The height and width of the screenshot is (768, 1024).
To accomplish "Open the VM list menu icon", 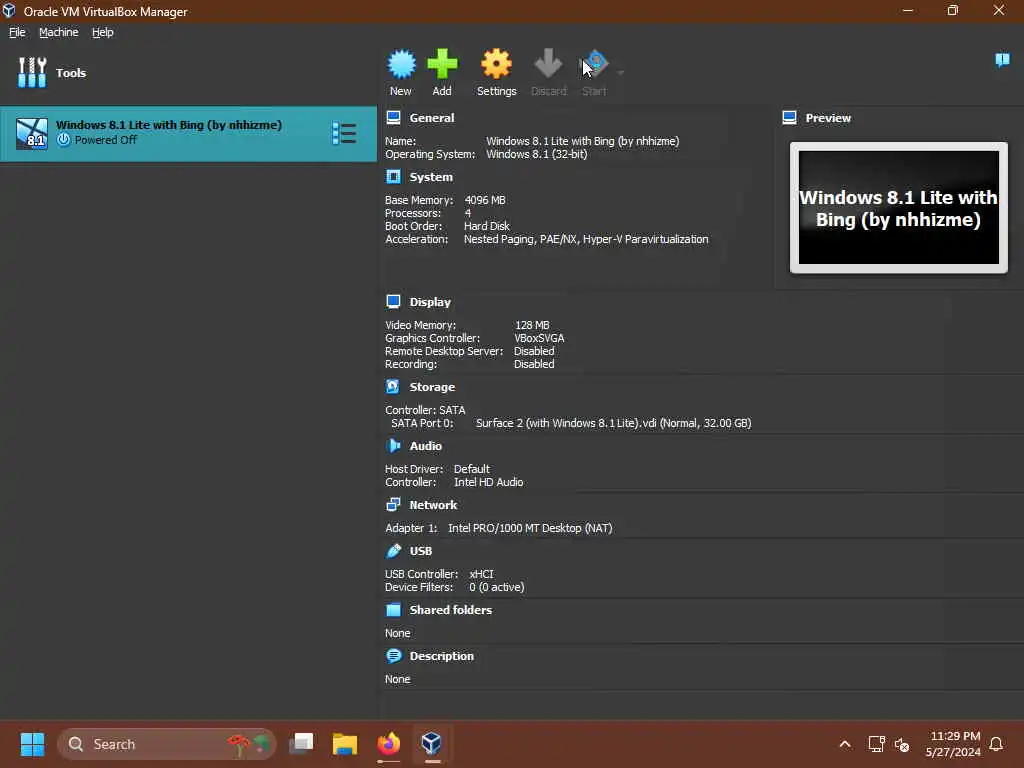I will point(344,133).
